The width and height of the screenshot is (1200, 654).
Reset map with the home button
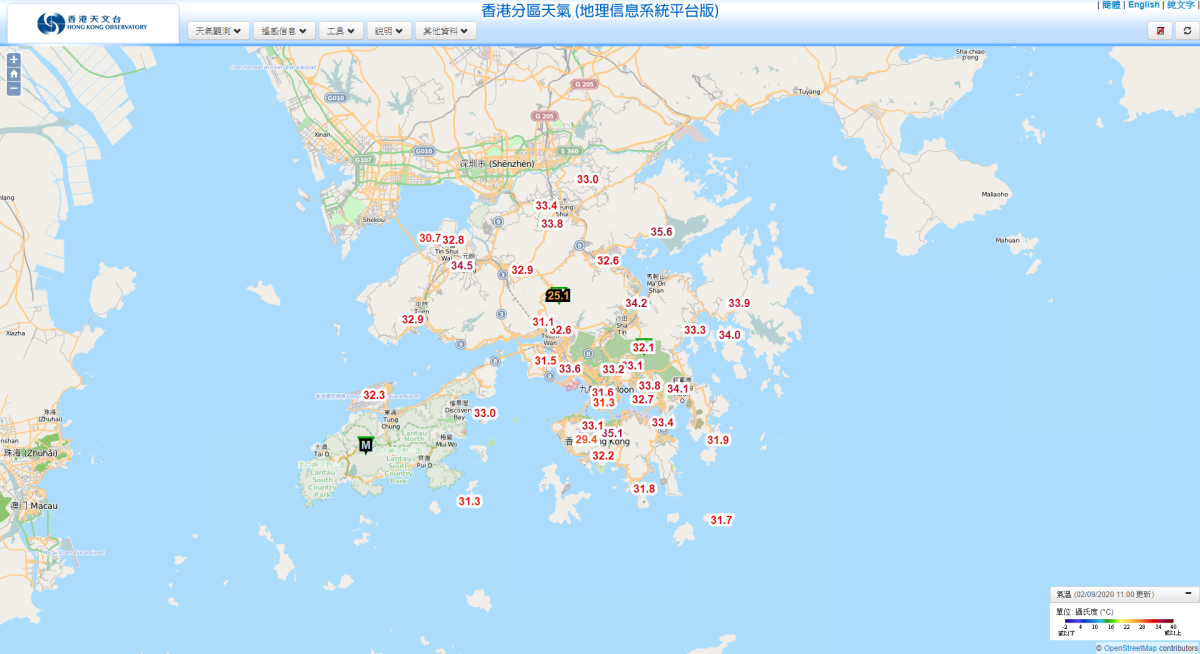pyautogui.click(x=14, y=74)
